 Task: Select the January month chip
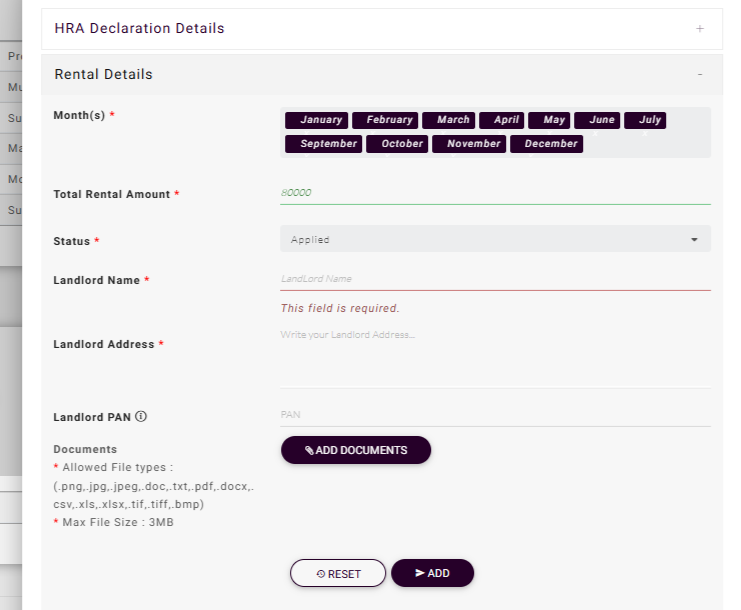pyautogui.click(x=316, y=120)
